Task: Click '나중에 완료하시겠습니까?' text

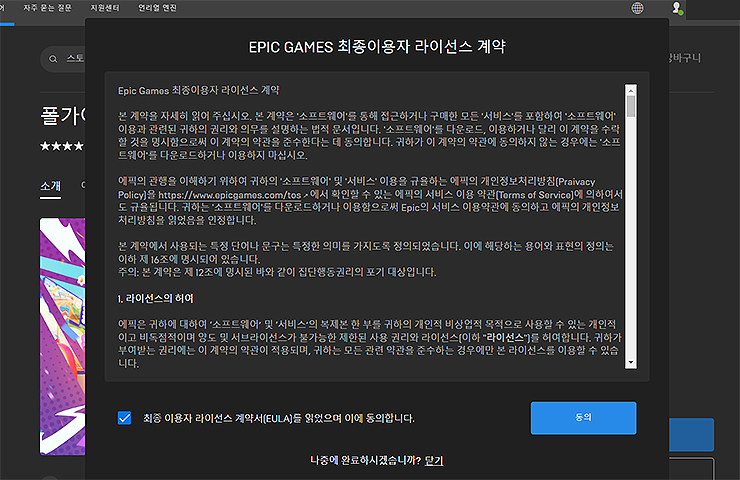Action: click(365, 460)
